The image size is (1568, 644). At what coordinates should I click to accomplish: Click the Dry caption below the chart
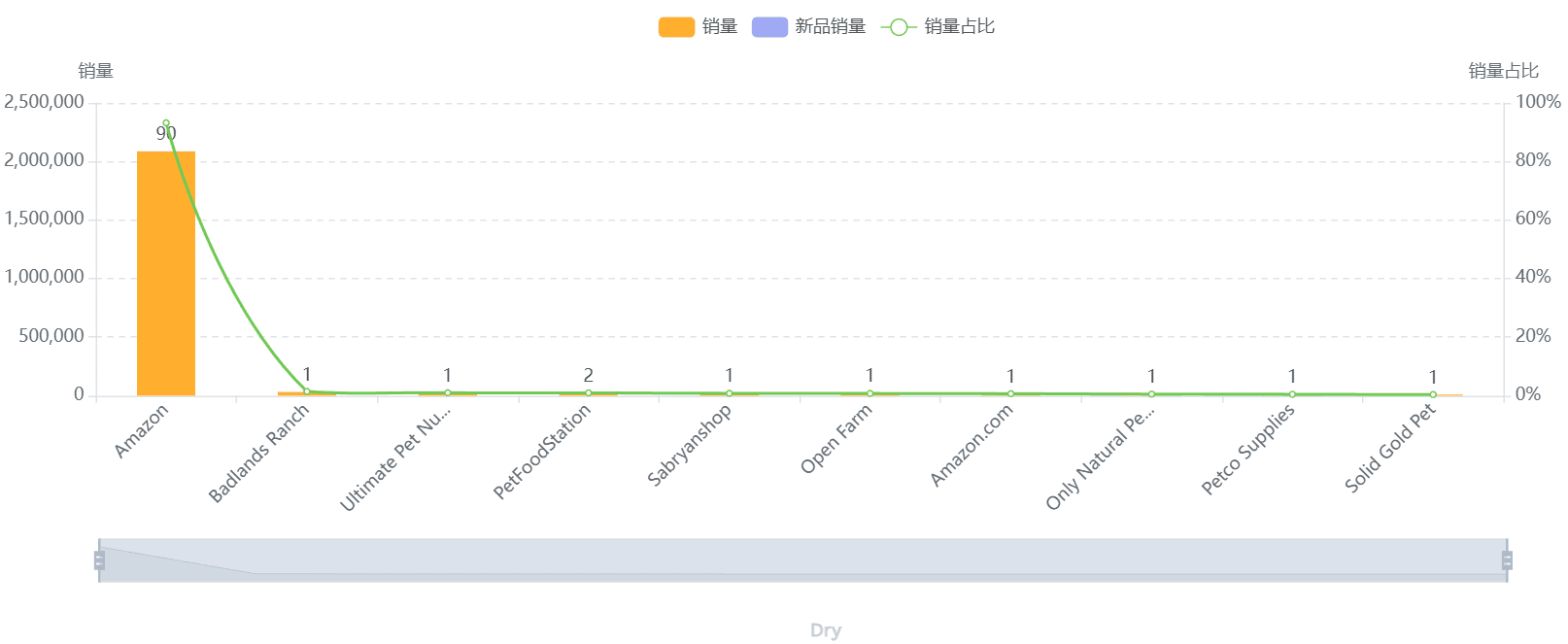pos(826,630)
